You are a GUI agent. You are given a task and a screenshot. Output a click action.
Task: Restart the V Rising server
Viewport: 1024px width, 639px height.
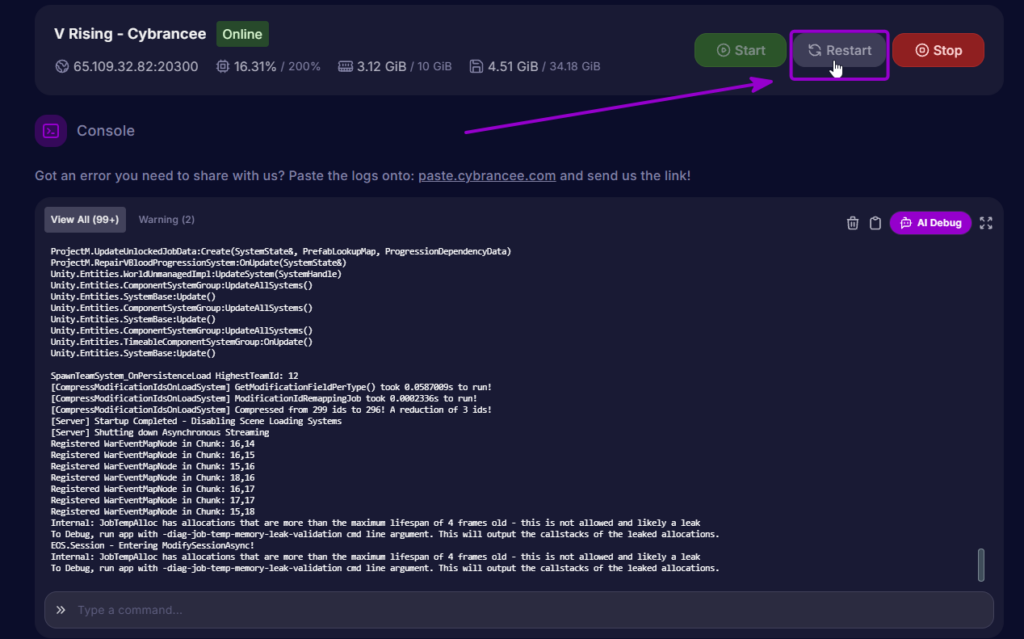[x=839, y=50]
